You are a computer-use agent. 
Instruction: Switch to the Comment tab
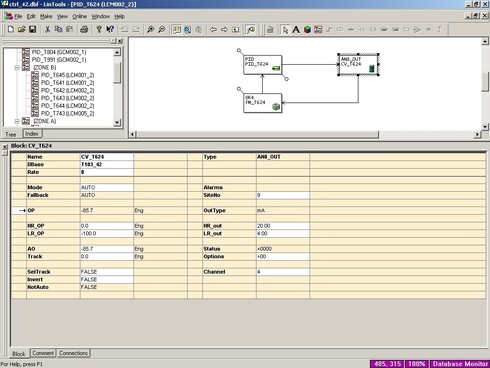[x=43, y=353]
